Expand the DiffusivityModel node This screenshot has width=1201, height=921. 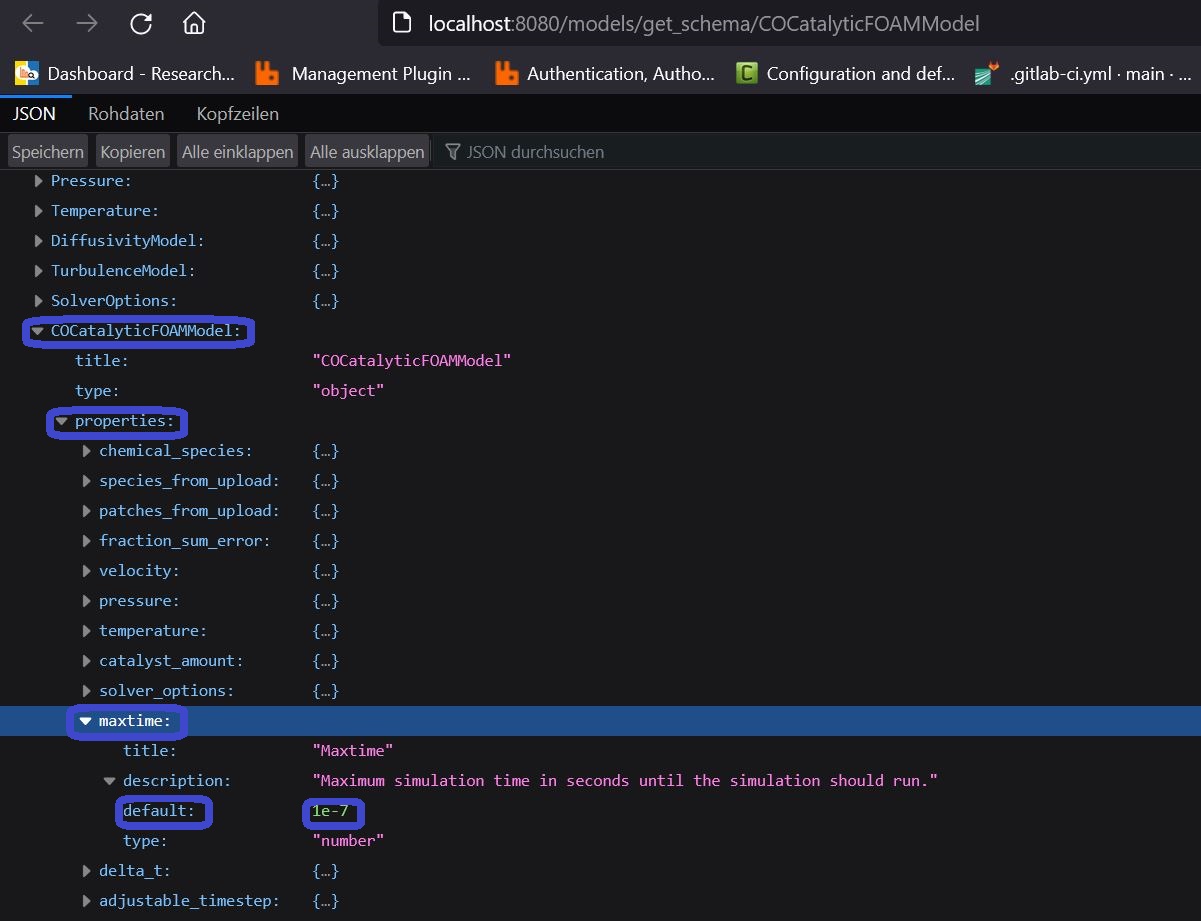[39, 241]
